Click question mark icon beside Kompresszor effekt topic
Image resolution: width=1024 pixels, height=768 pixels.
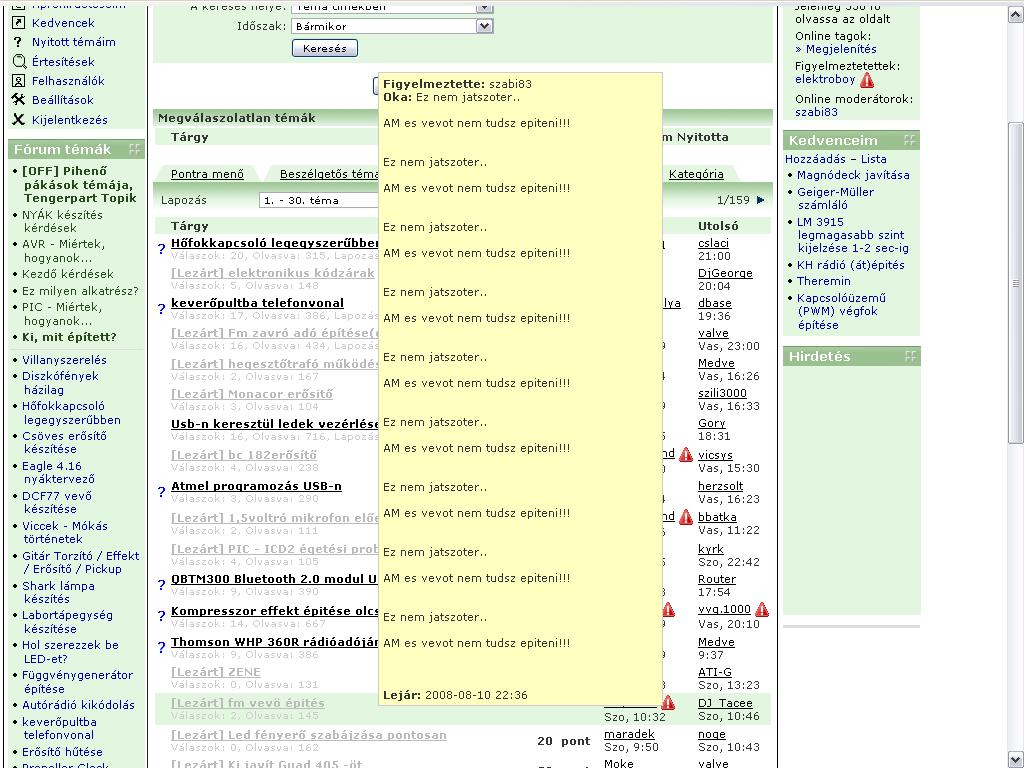(161, 616)
